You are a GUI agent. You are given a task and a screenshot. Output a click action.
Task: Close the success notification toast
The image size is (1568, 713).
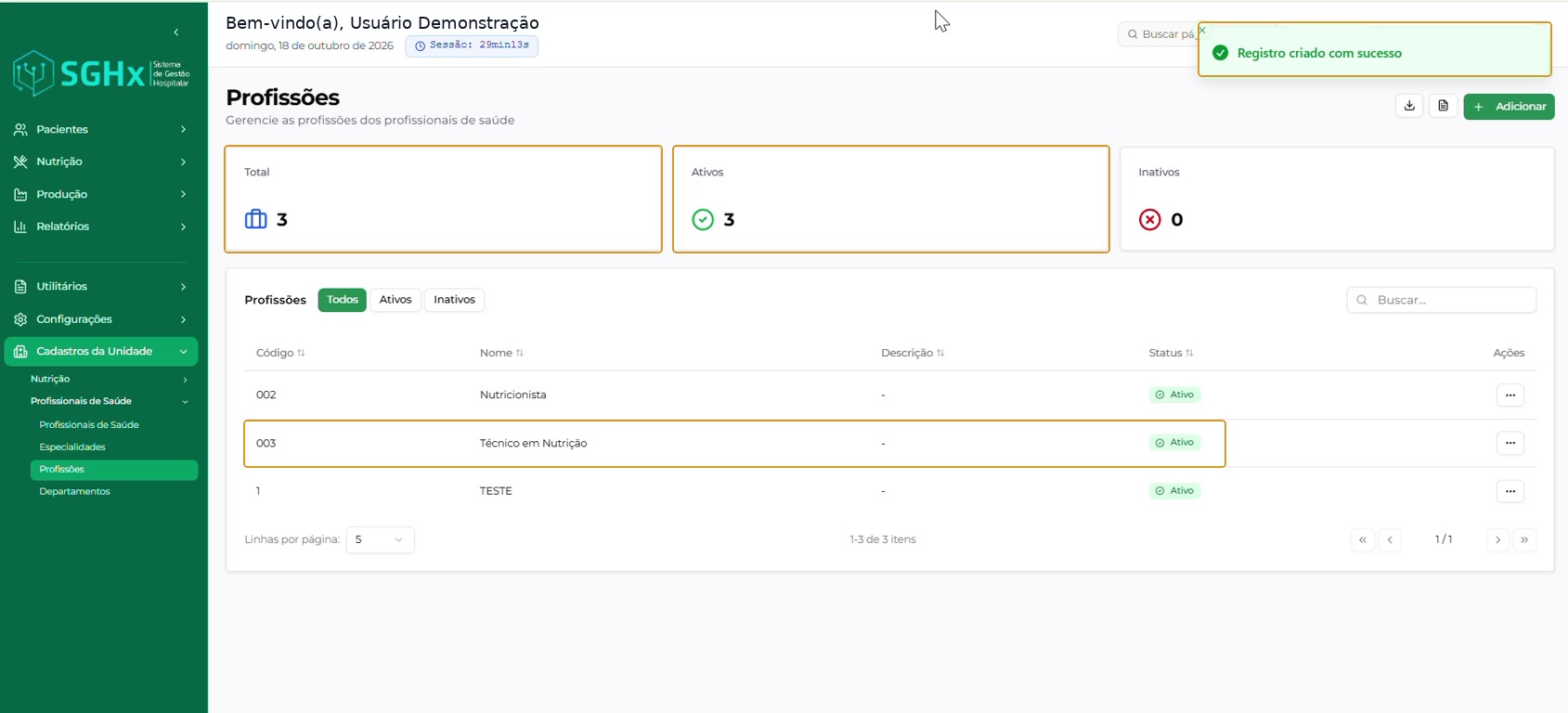pyautogui.click(x=1202, y=31)
